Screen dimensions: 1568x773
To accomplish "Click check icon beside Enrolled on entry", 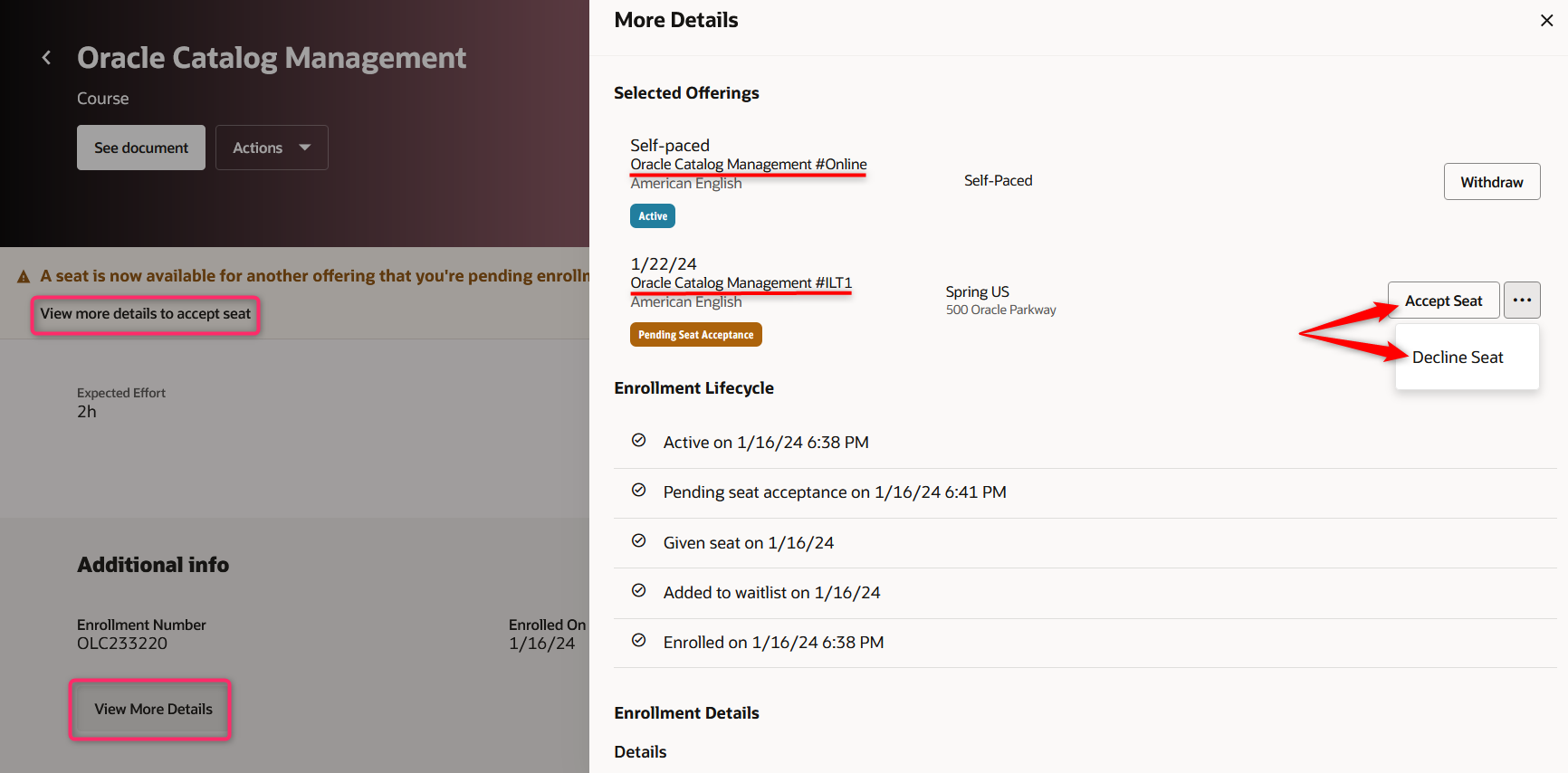I will (x=639, y=641).
